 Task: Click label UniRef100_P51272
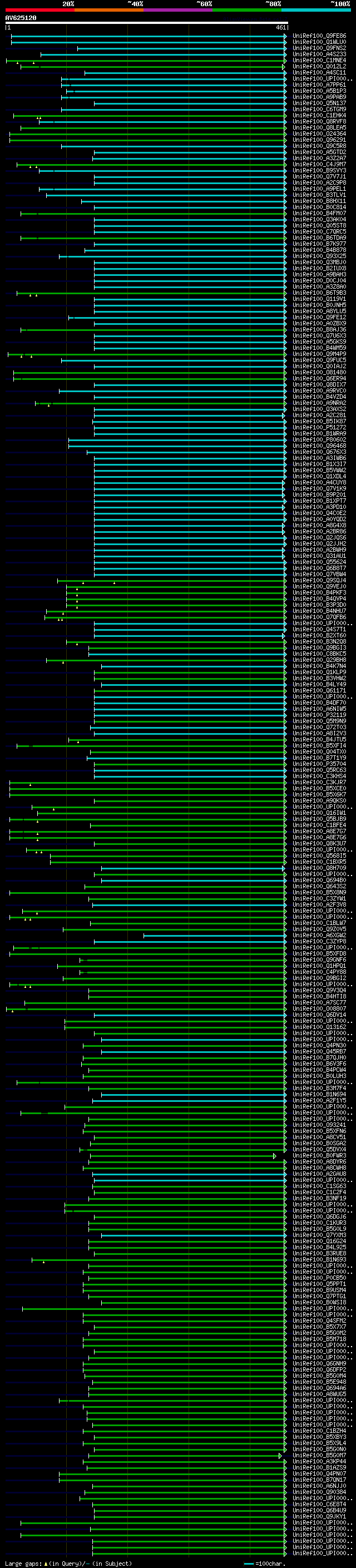click(x=319, y=427)
